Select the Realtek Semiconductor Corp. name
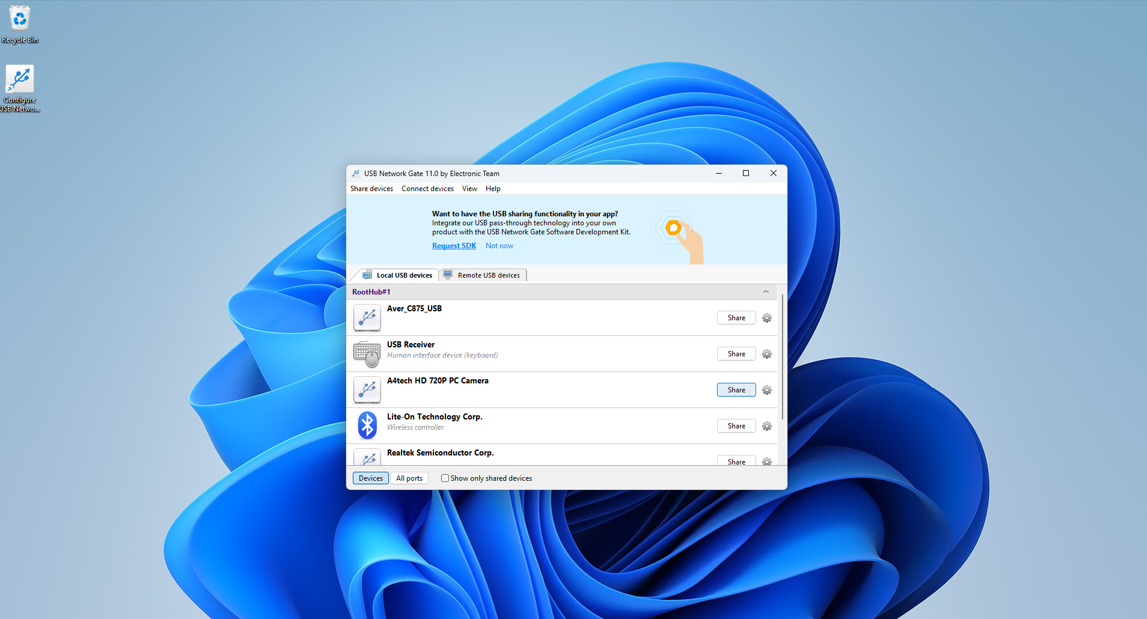The width and height of the screenshot is (1147, 619). (440, 452)
